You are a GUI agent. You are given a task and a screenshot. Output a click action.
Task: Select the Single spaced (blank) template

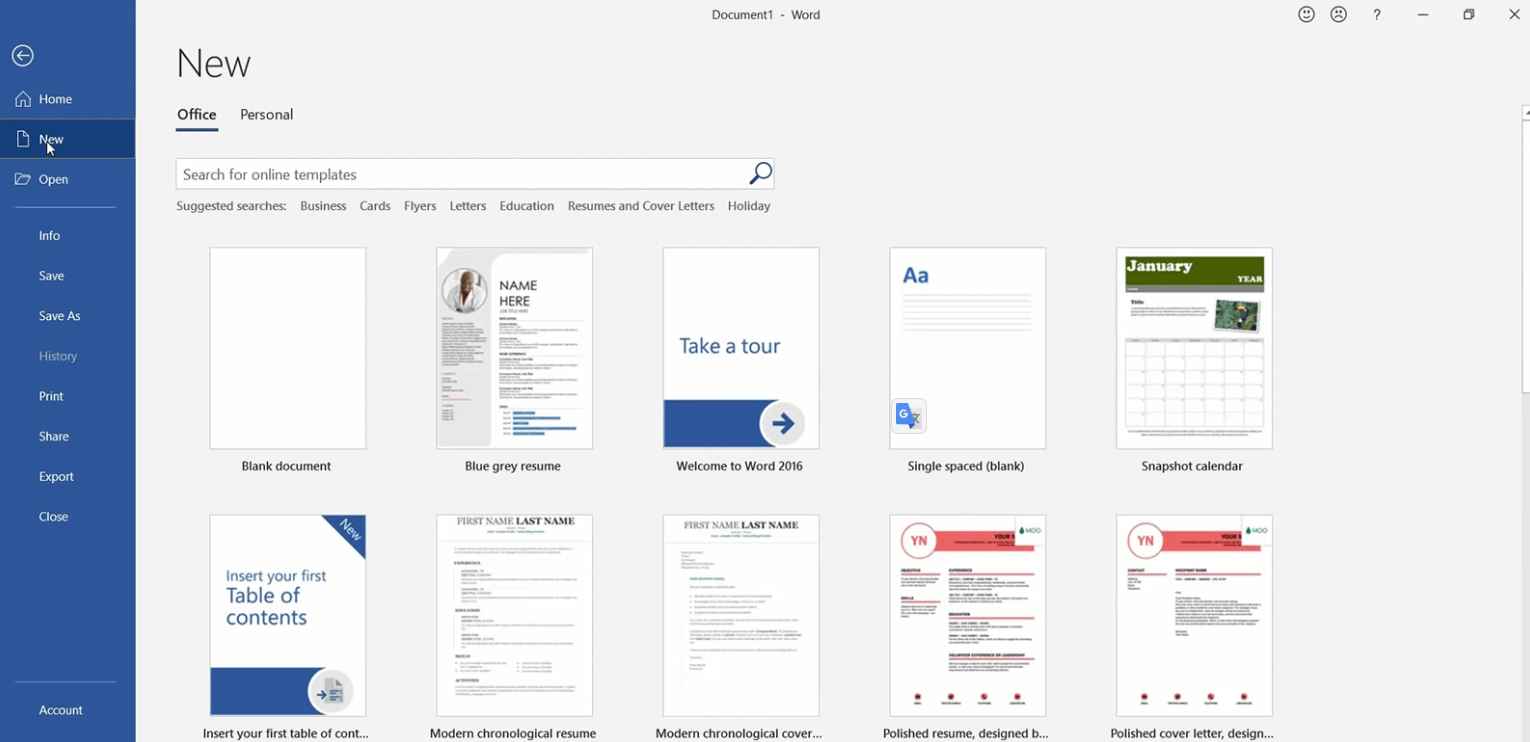click(x=968, y=348)
